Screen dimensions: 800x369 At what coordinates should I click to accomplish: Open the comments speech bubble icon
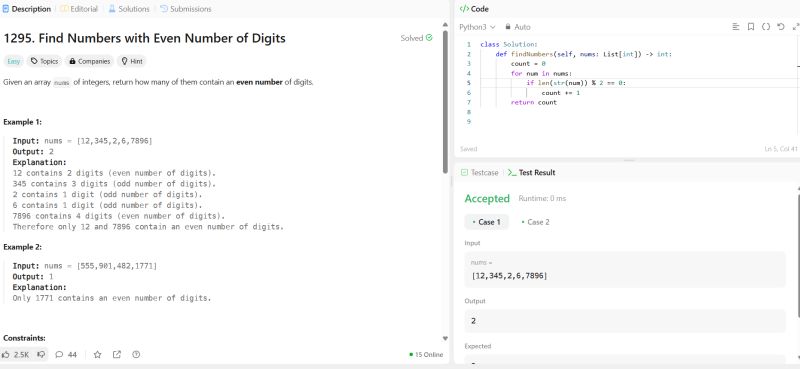(59, 355)
